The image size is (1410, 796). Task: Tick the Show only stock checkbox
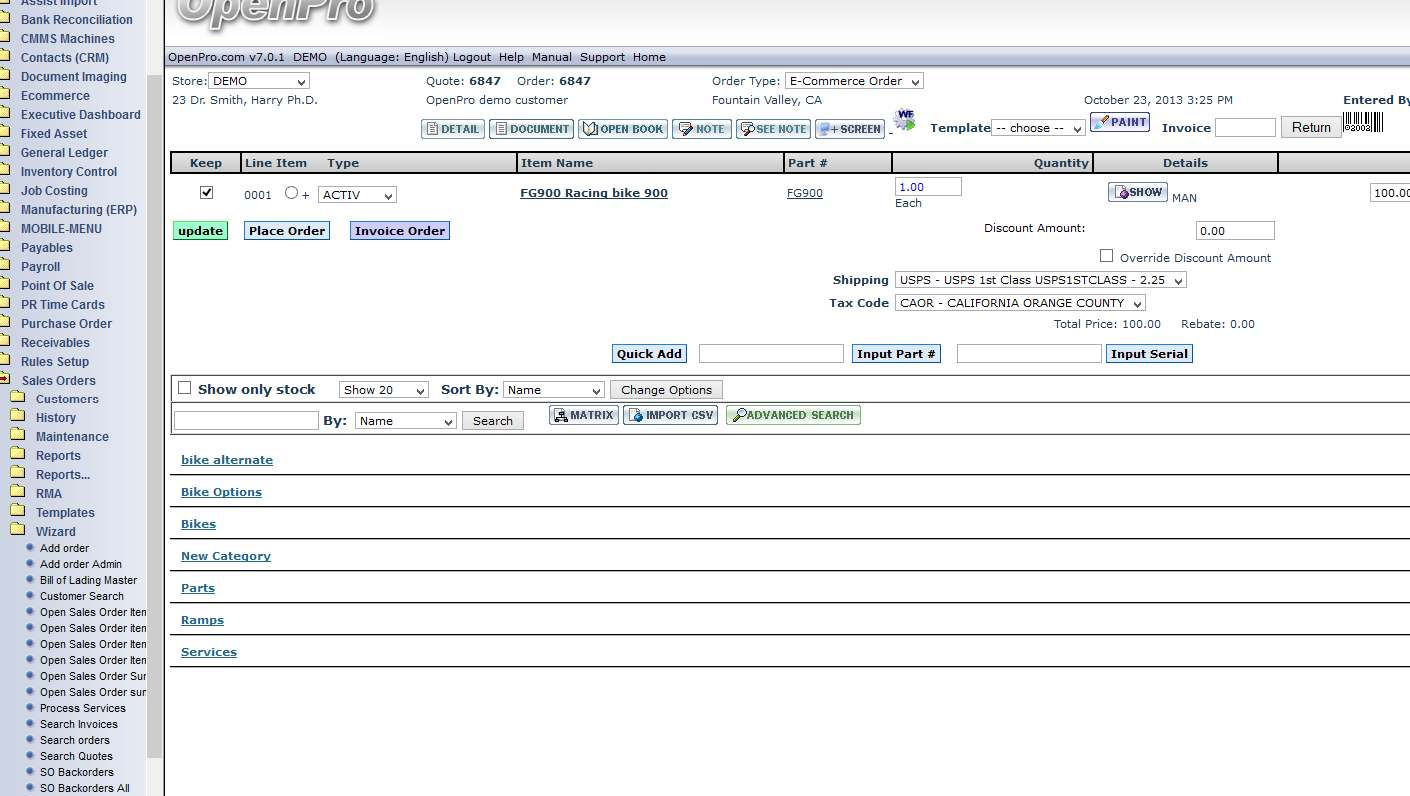tap(184, 388)
